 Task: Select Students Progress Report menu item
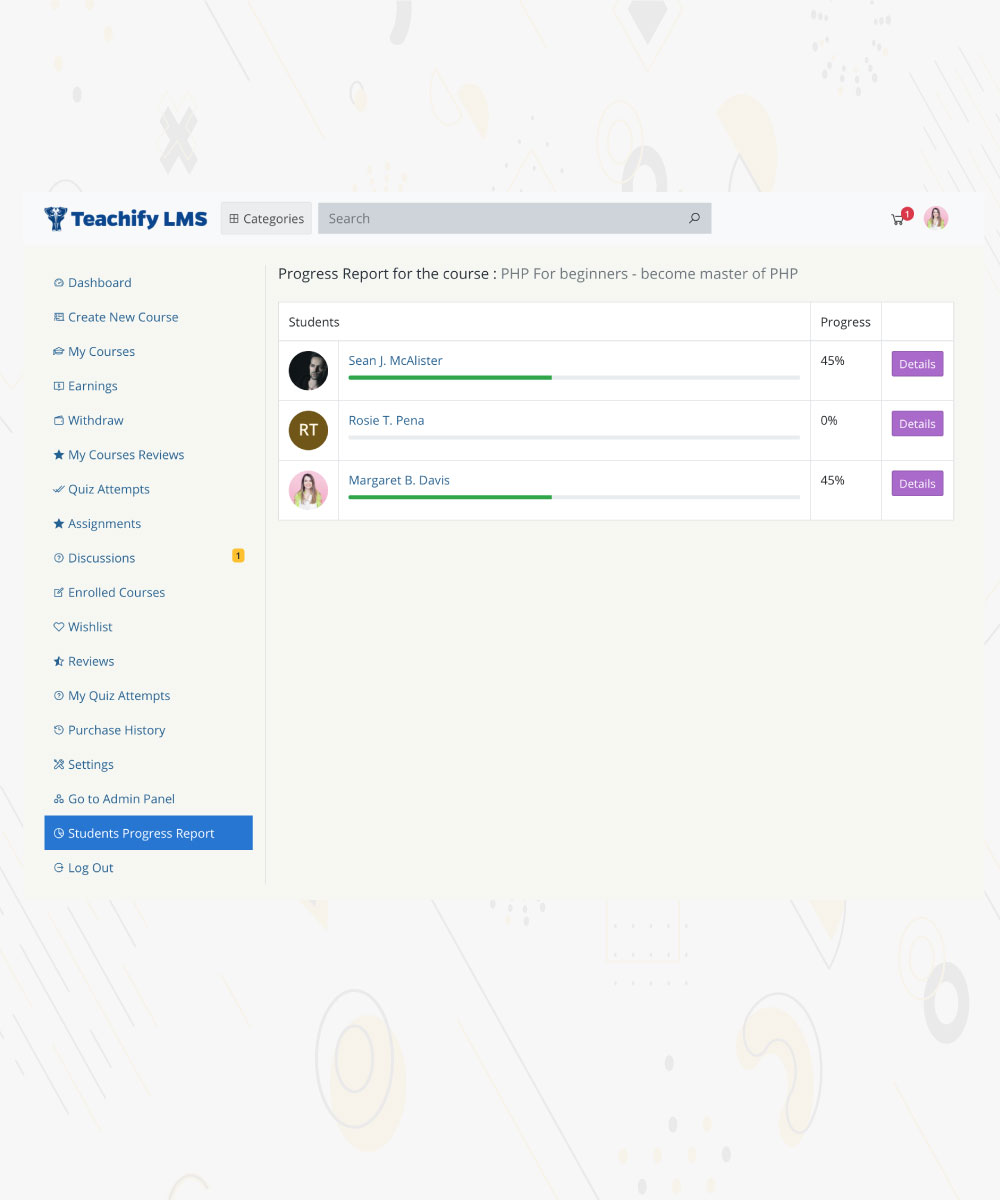pos(141,833)
